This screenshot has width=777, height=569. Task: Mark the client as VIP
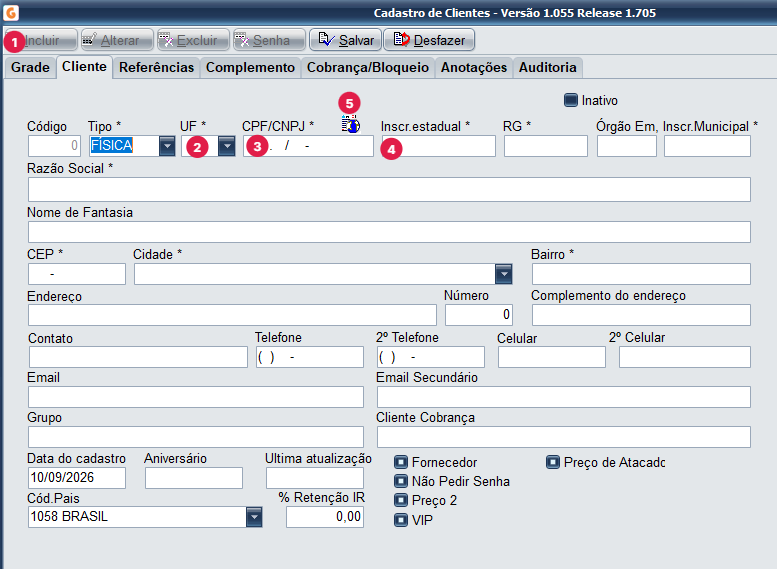pos(400,520)
